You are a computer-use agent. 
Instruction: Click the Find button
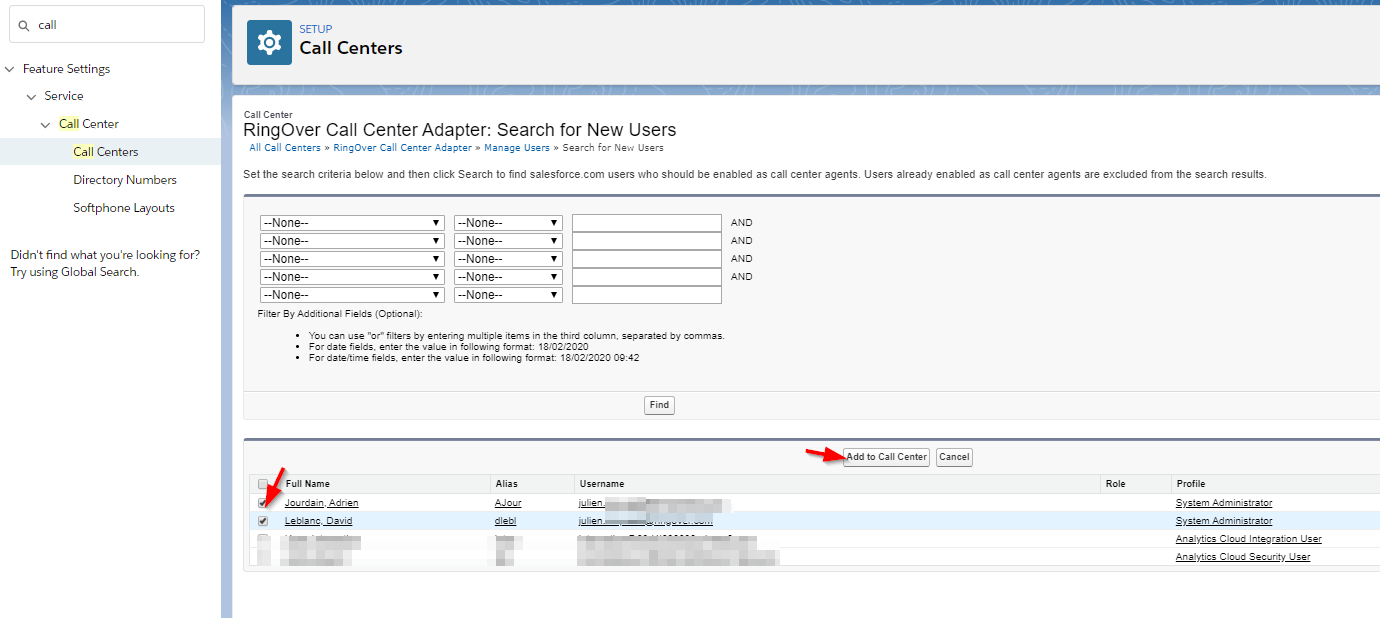659,405
